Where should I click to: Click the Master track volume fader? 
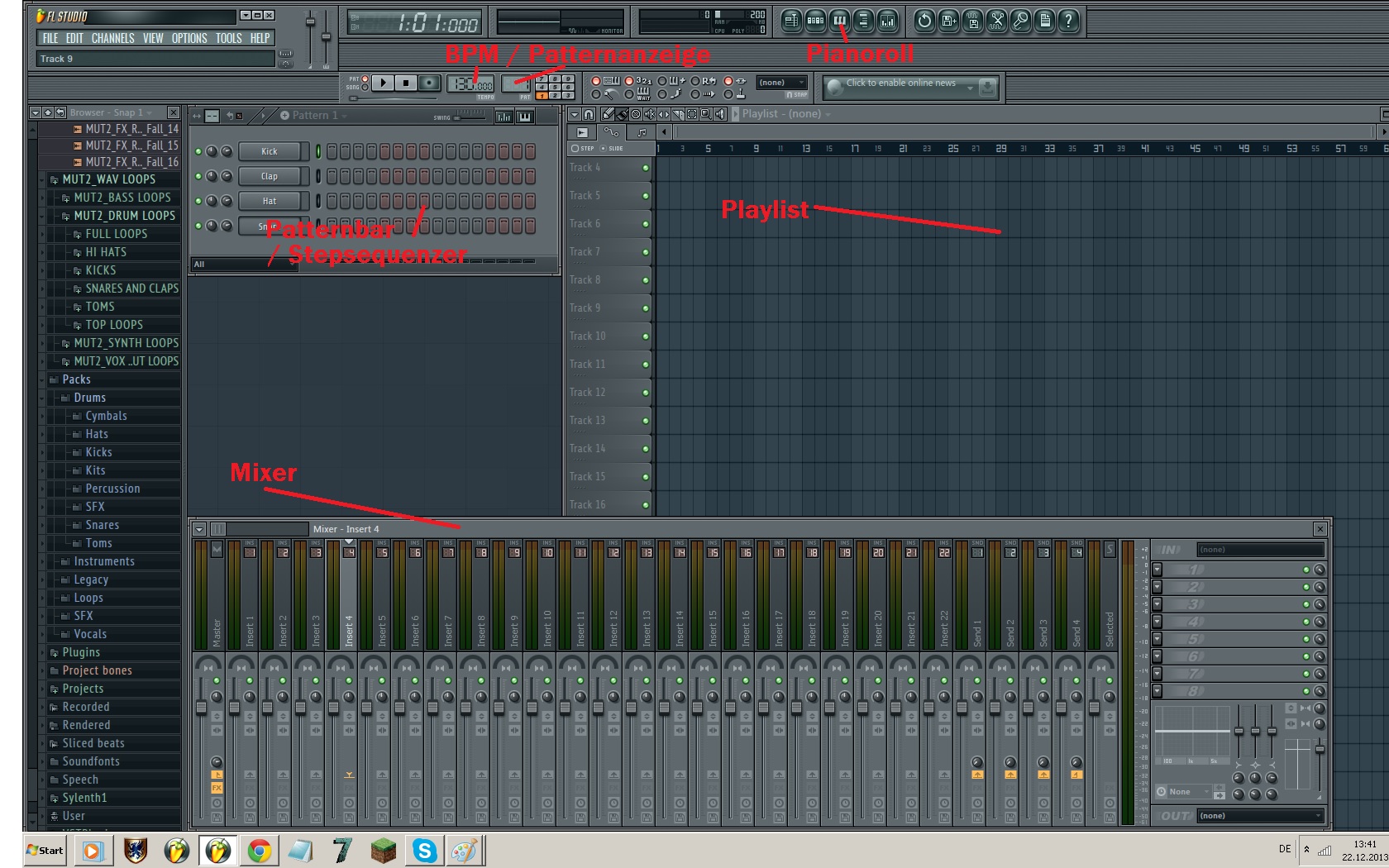(x=201, y=708)
